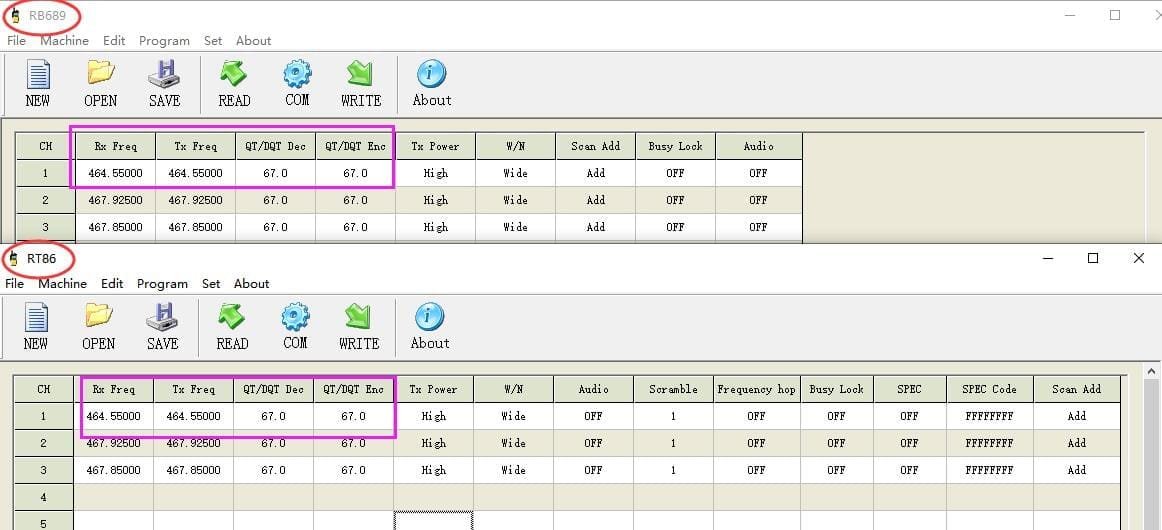Click READ arrow icon in RT86 window

pyautogui.click(x=232, y=317)
